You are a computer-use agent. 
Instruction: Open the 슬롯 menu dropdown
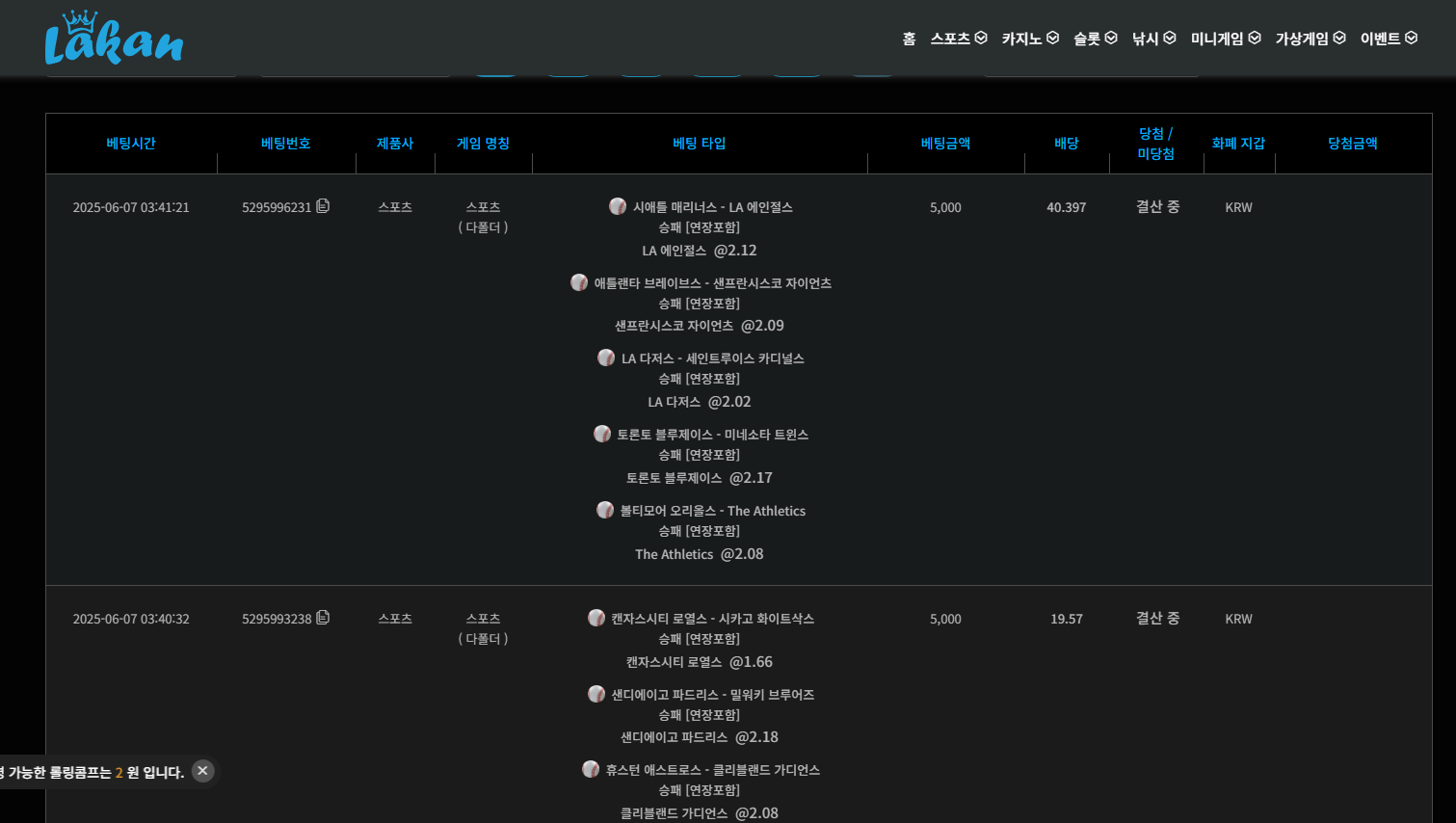(1095, 39)
